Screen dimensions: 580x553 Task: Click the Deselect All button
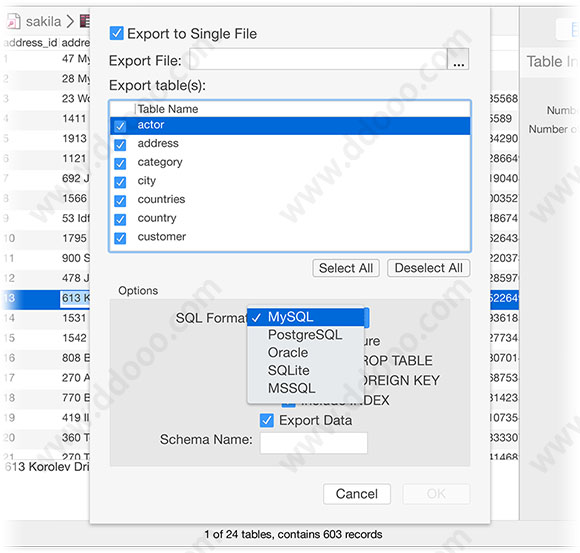[428, 268]
